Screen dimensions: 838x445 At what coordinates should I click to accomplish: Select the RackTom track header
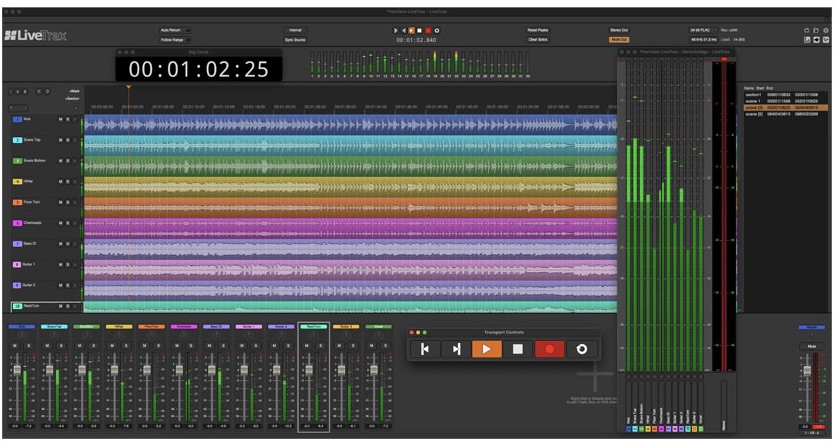coord(45,307)
